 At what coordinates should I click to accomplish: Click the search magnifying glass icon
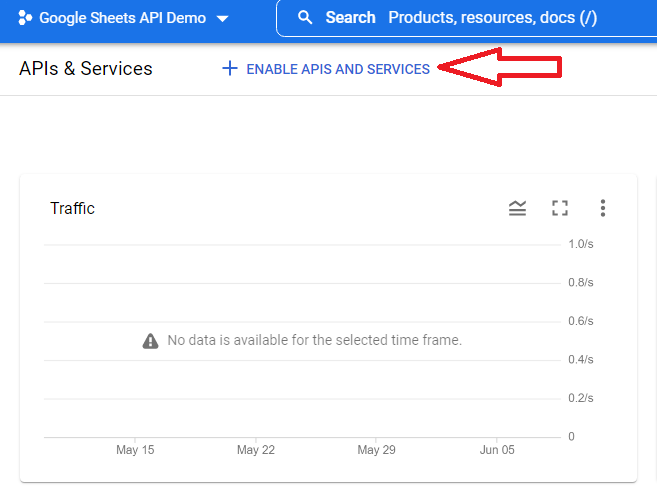(305, 18)
